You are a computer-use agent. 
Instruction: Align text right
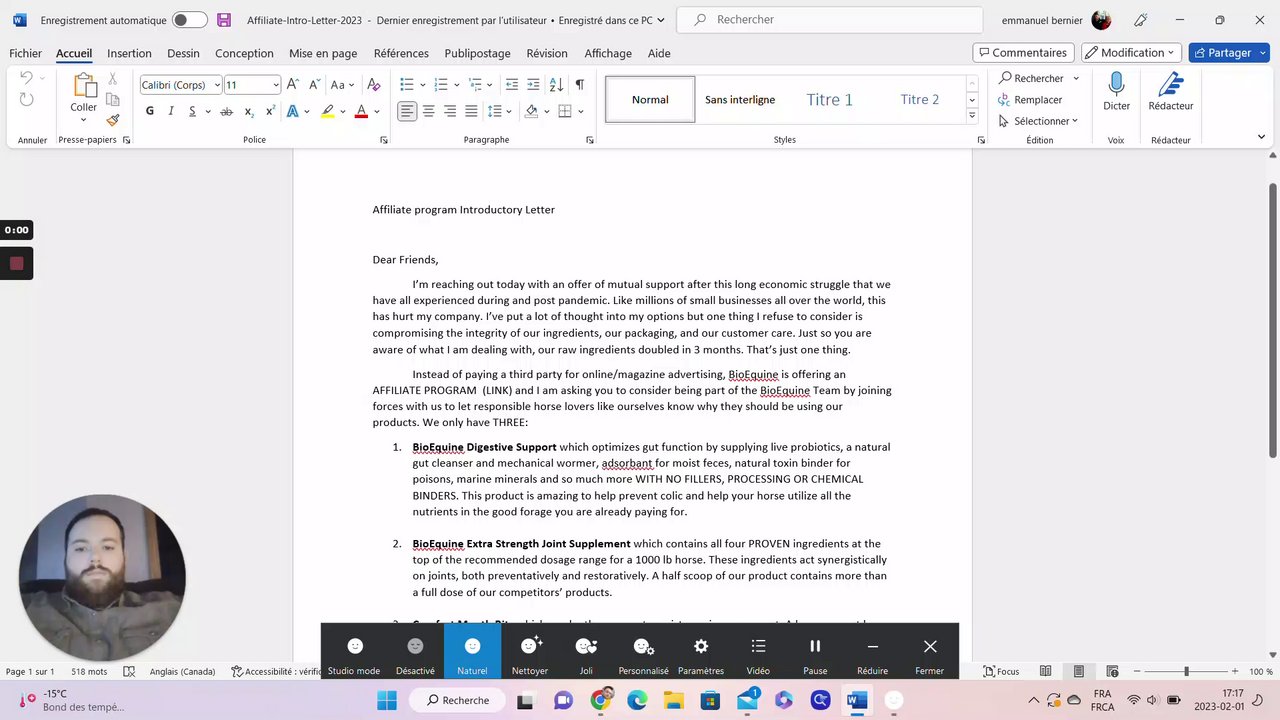click(x=450, y=111)
